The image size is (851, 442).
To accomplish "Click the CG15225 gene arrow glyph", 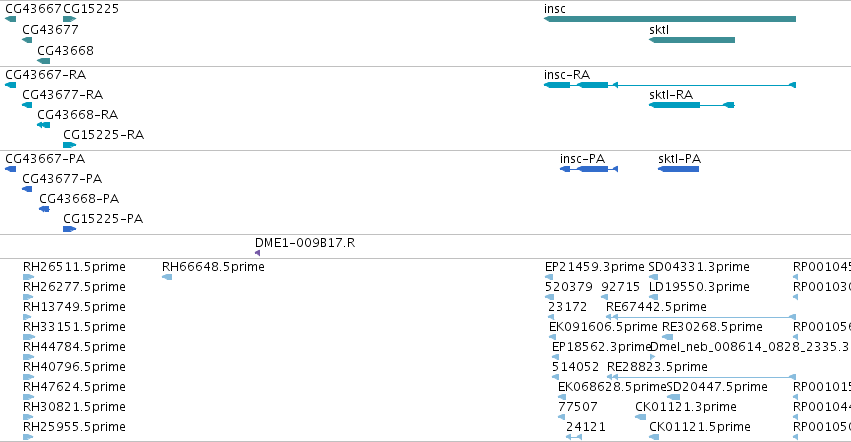I will click(69, 19).
